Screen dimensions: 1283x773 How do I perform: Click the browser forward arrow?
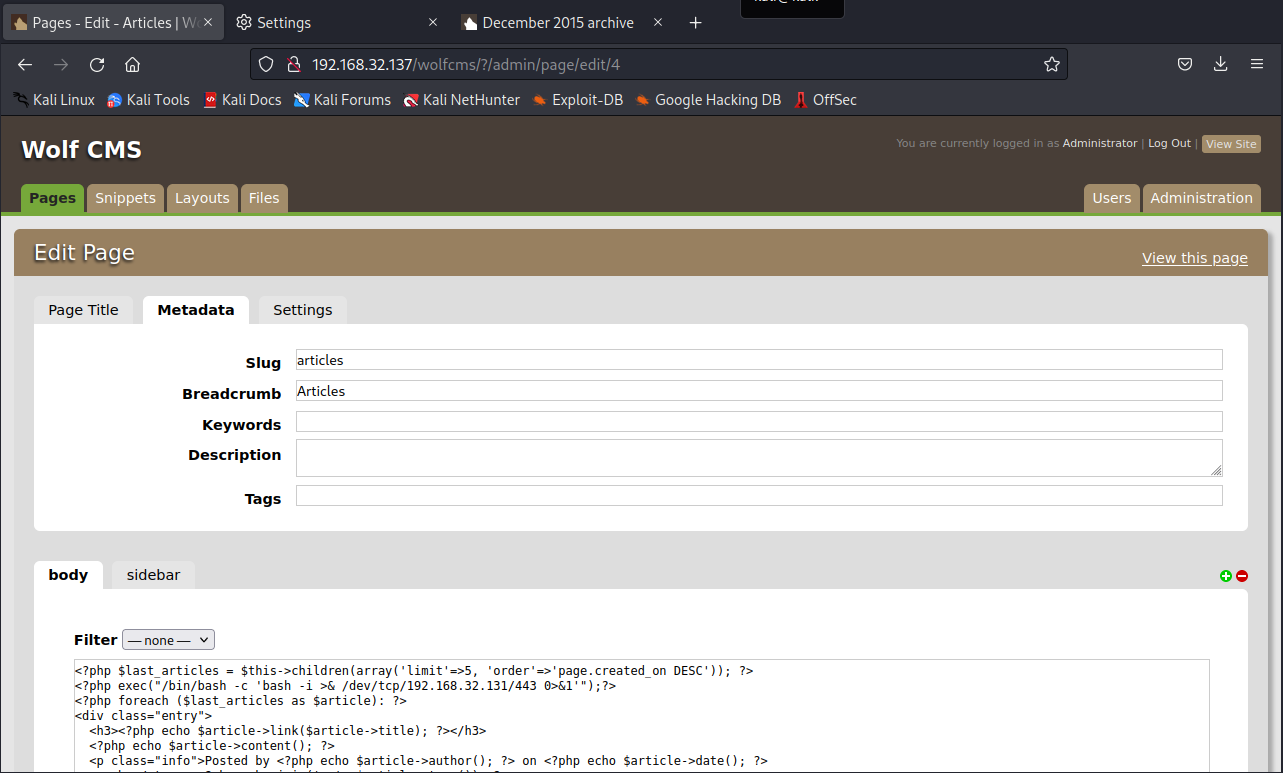coord(61,64)
